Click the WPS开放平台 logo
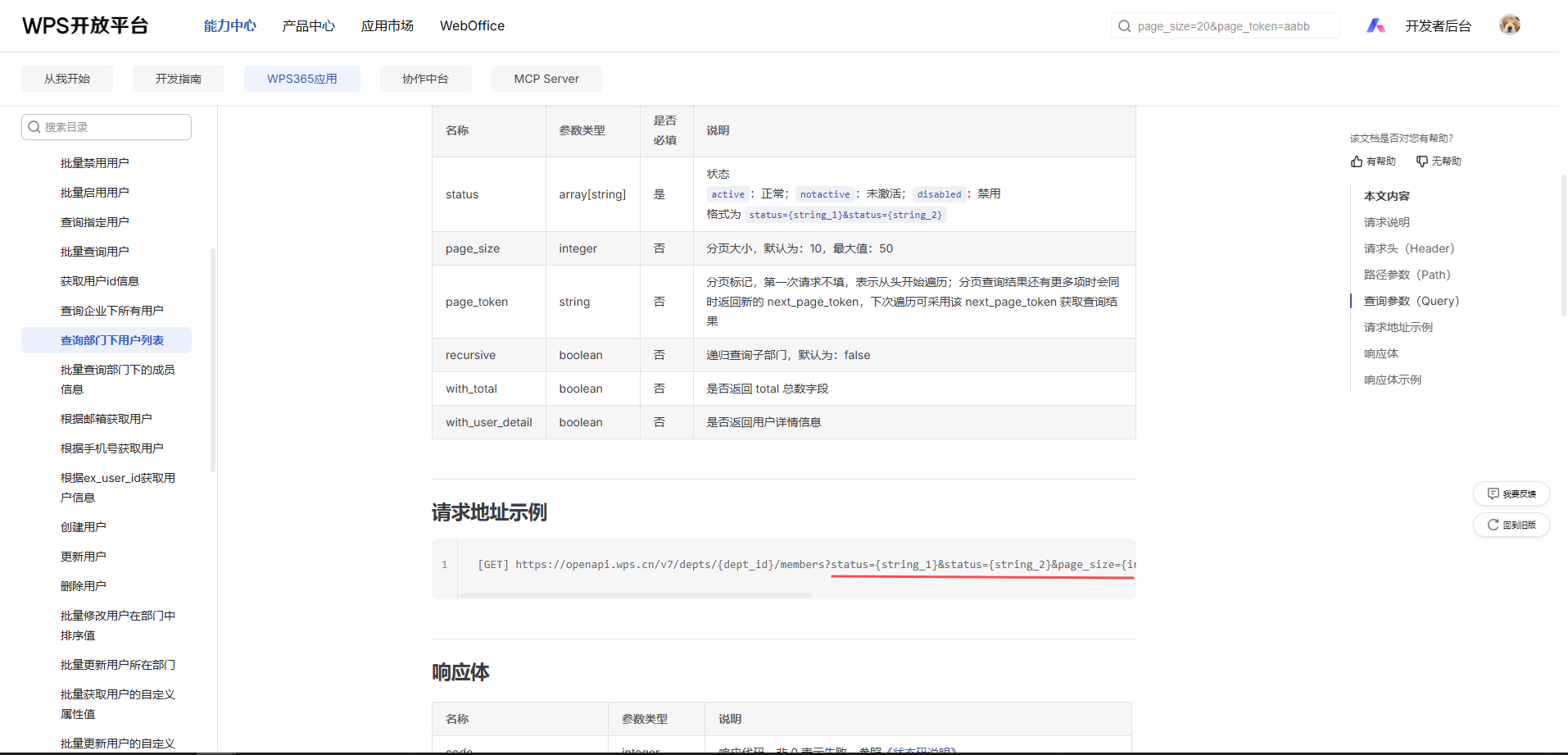 pos(85,25)
